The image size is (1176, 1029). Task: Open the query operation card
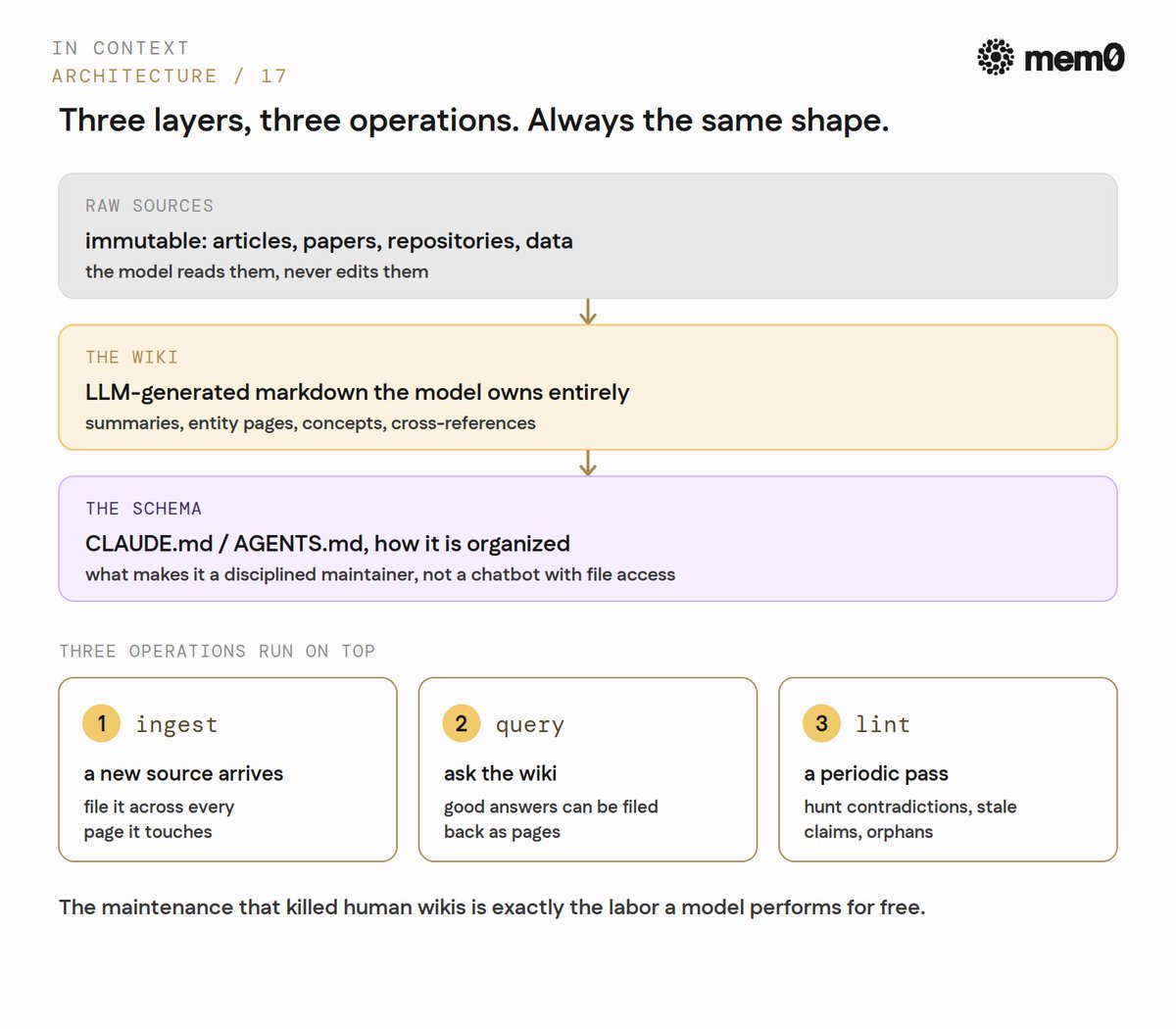coord(588,769)
